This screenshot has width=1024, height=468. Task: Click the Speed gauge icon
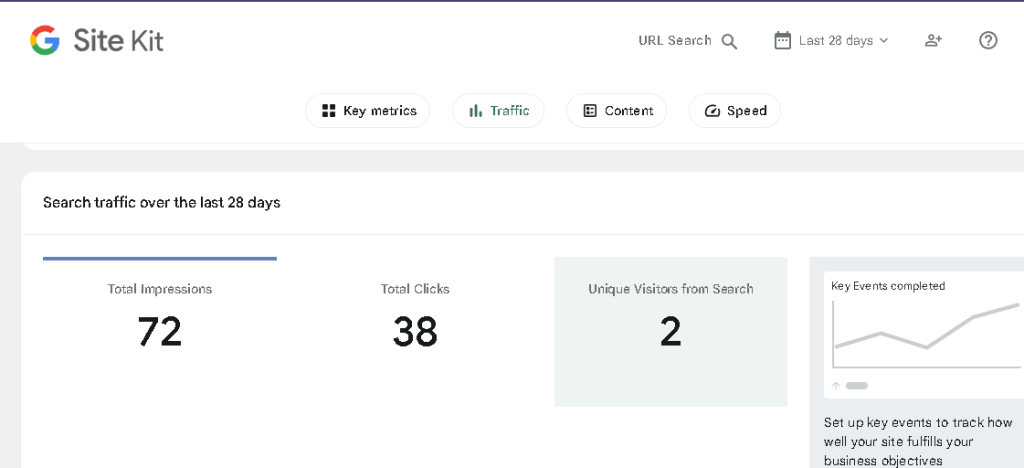[712, 111]
